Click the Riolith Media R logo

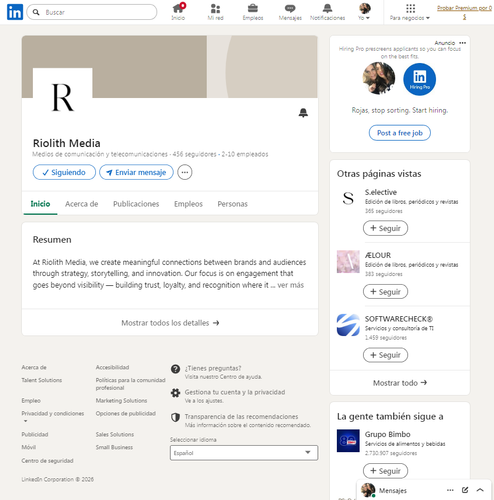point(63,97)
